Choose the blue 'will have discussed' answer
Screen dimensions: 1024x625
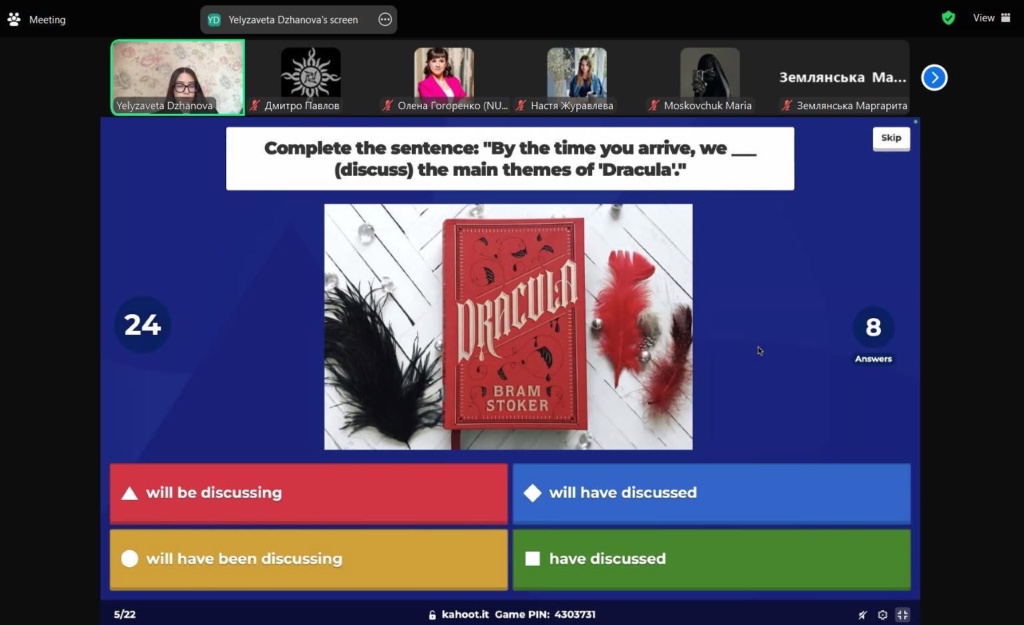711,493
